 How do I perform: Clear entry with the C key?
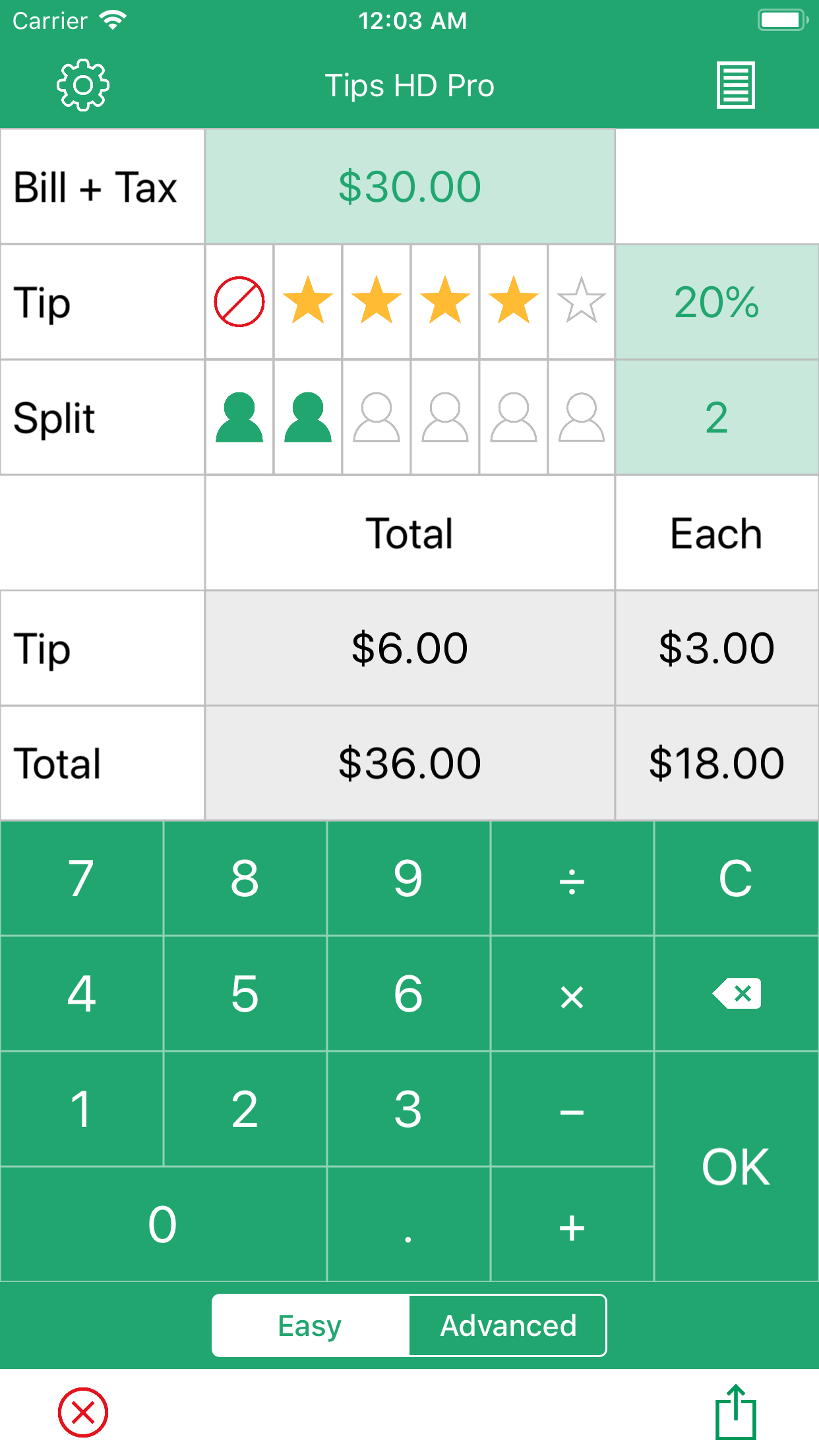[735, 878]
